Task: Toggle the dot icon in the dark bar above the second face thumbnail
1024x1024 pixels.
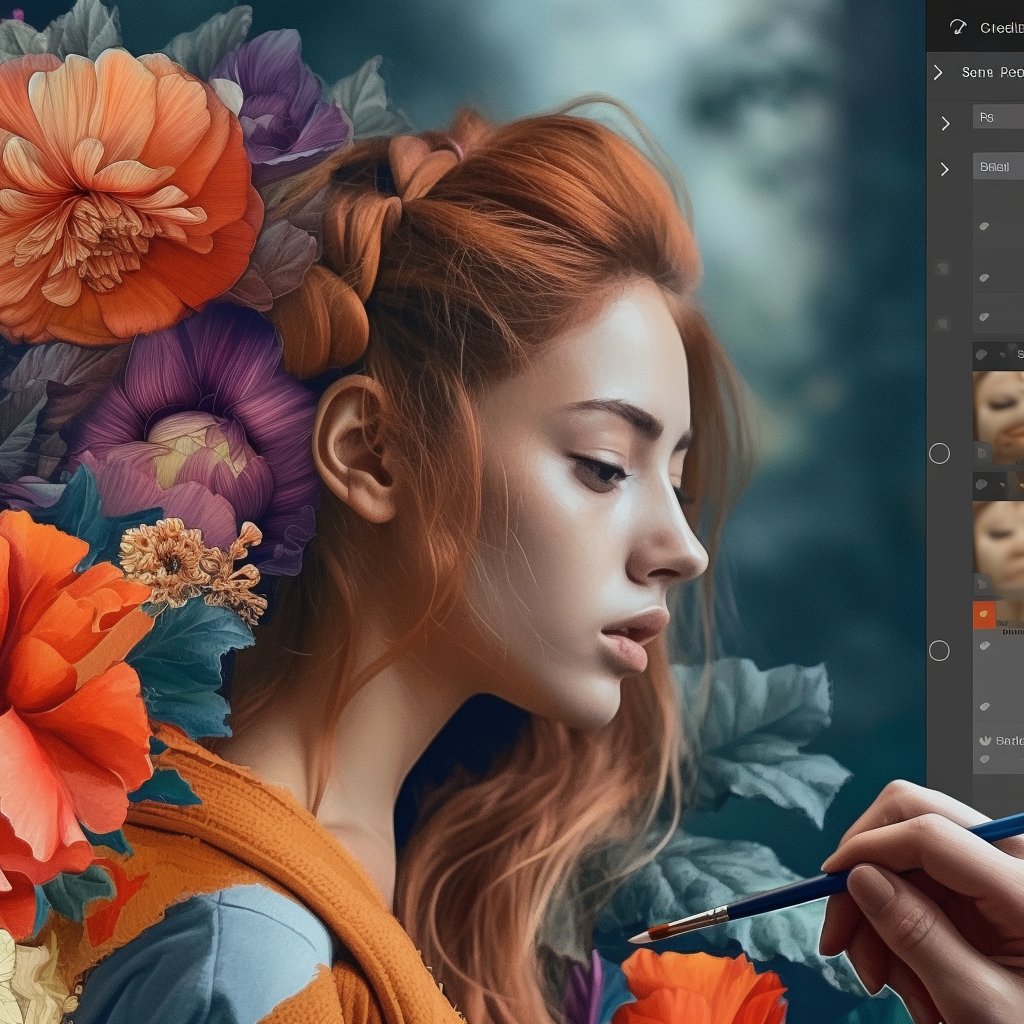Action: (x=982, y=485)
